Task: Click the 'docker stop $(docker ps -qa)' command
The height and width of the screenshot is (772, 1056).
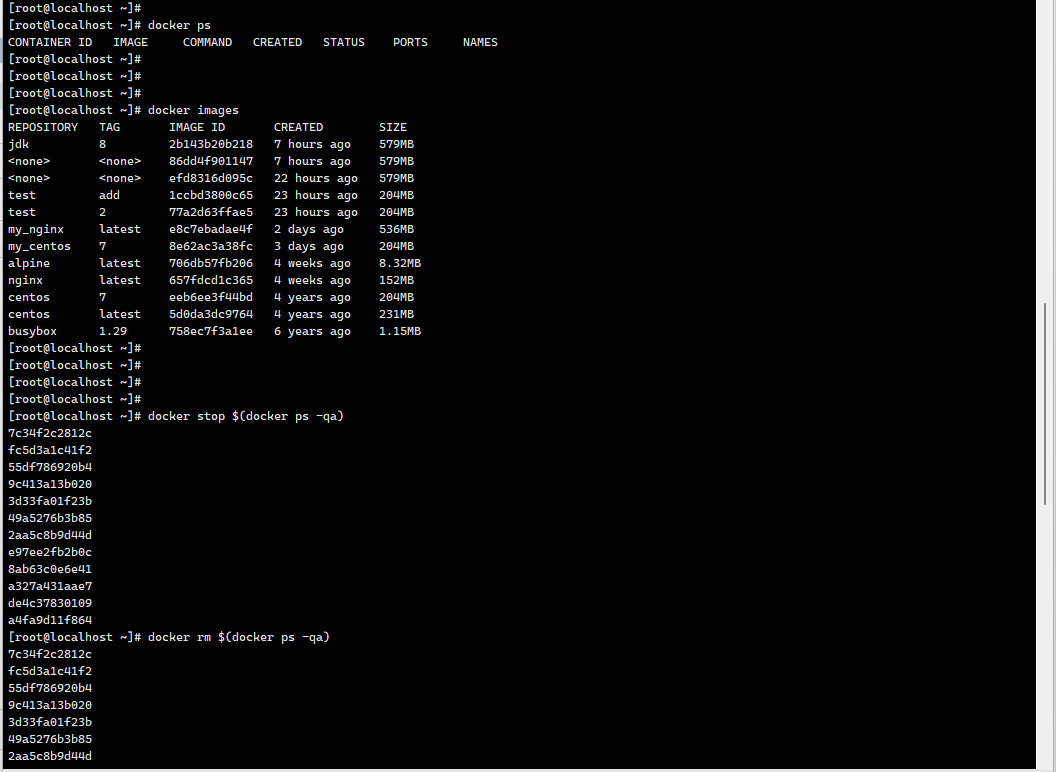Action: point(246,416)
